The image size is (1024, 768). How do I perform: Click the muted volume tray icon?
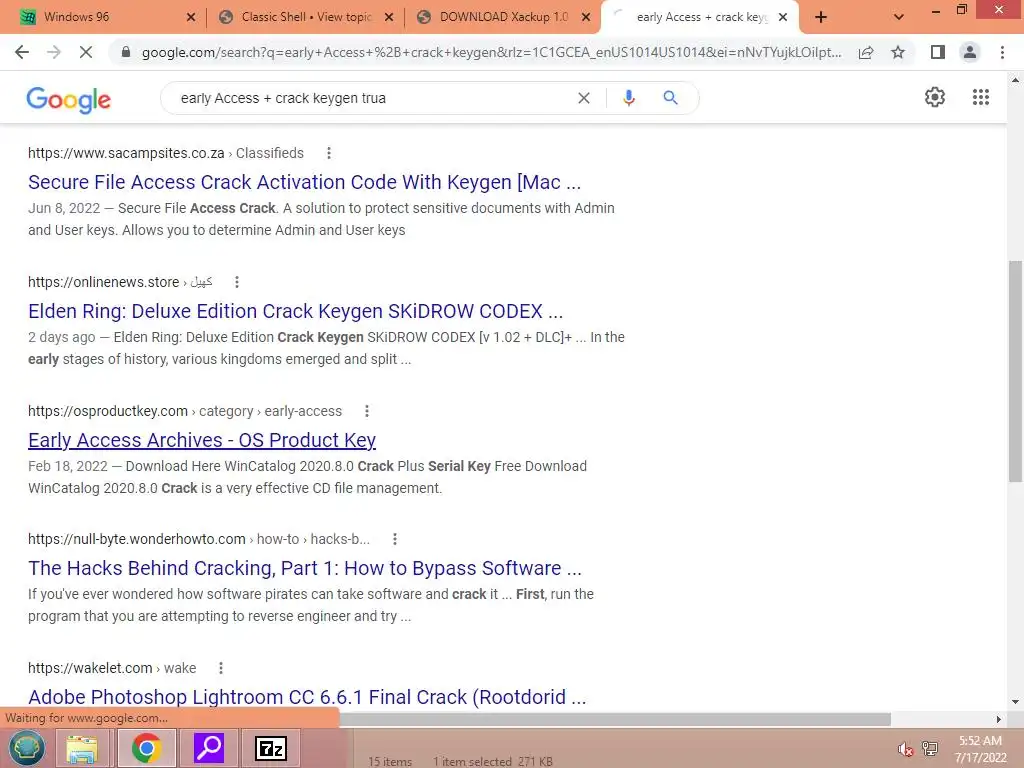coord(905,749)
